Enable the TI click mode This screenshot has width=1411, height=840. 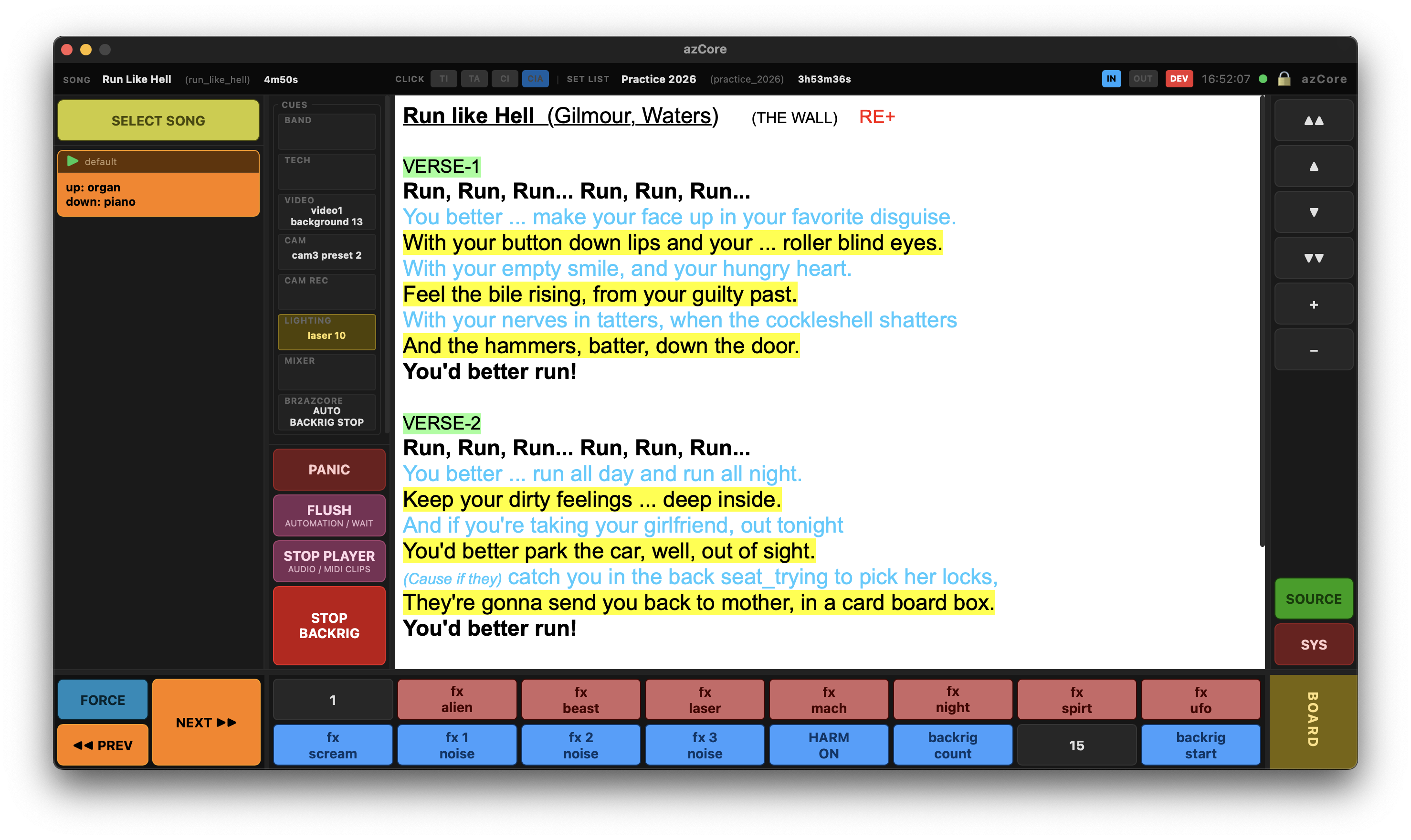(x=444, y=79)
